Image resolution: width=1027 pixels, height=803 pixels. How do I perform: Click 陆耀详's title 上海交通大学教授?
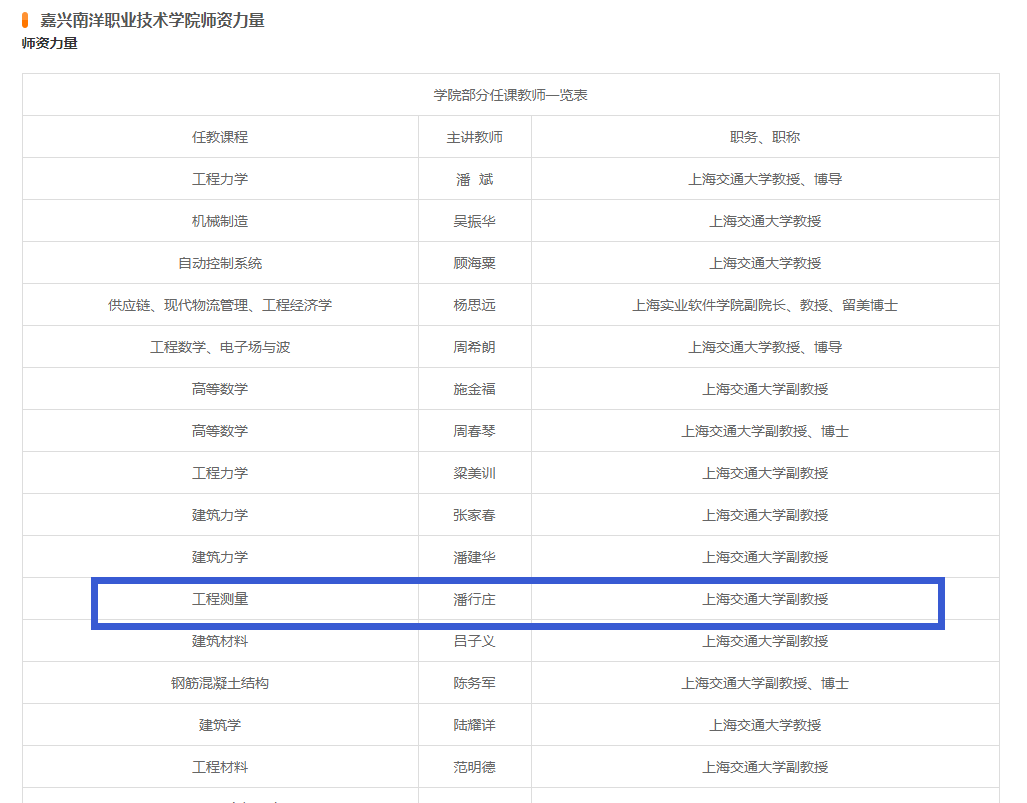pos(765,725)
